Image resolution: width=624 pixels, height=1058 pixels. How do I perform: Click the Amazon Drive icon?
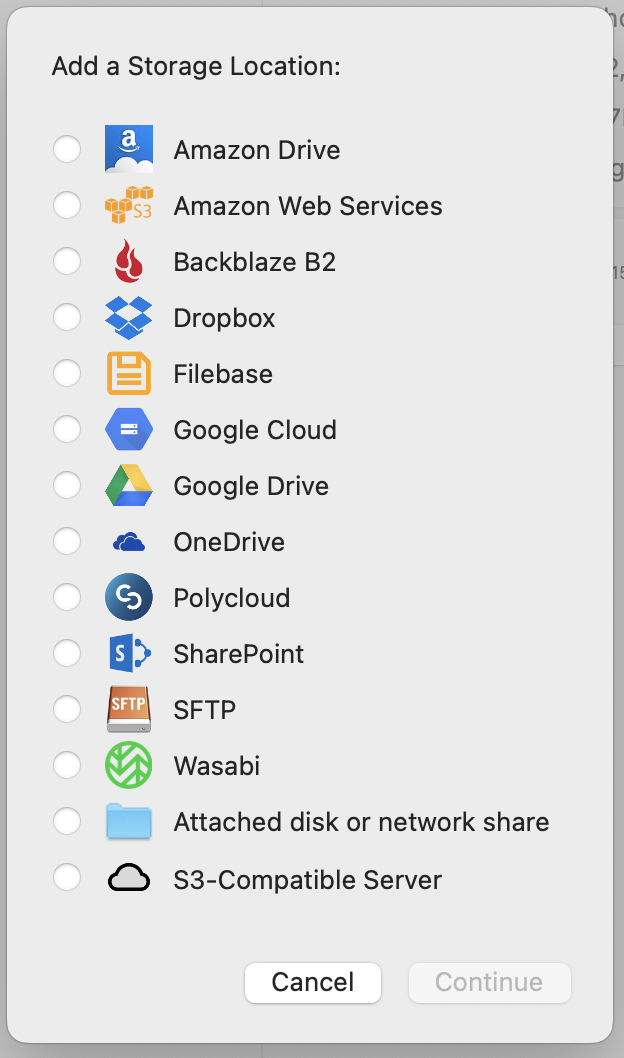(x=129, y=150)
